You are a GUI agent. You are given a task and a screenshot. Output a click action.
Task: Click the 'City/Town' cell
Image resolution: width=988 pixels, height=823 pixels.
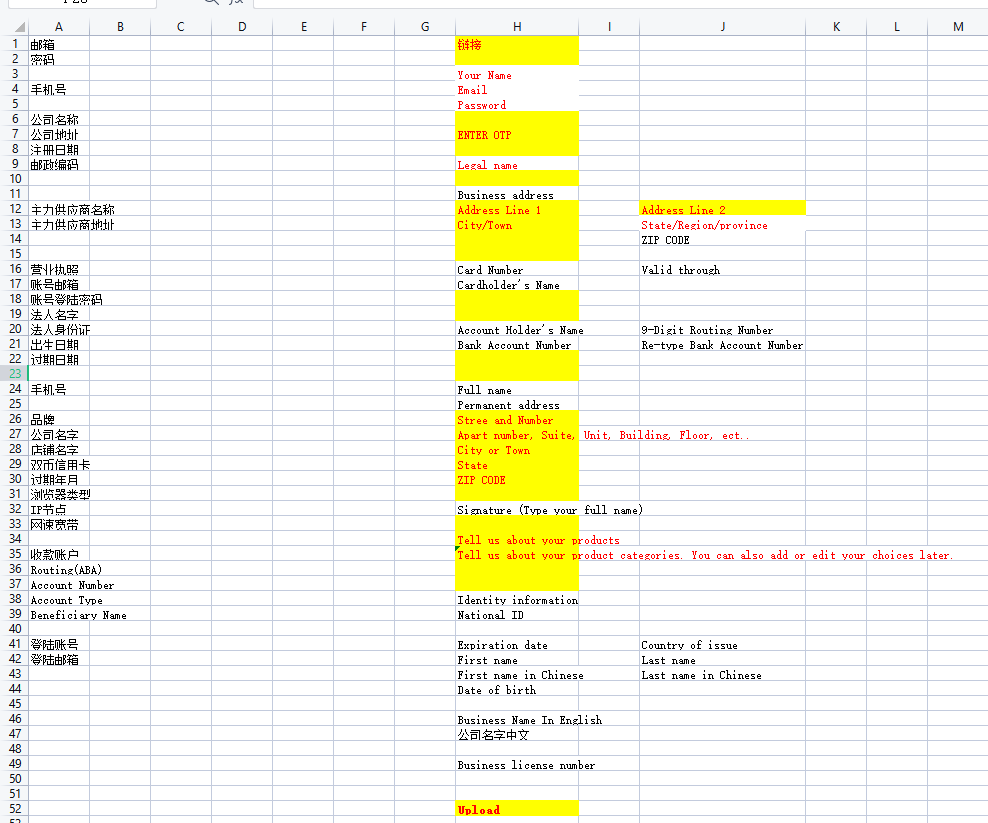click(x=517, y=224)
